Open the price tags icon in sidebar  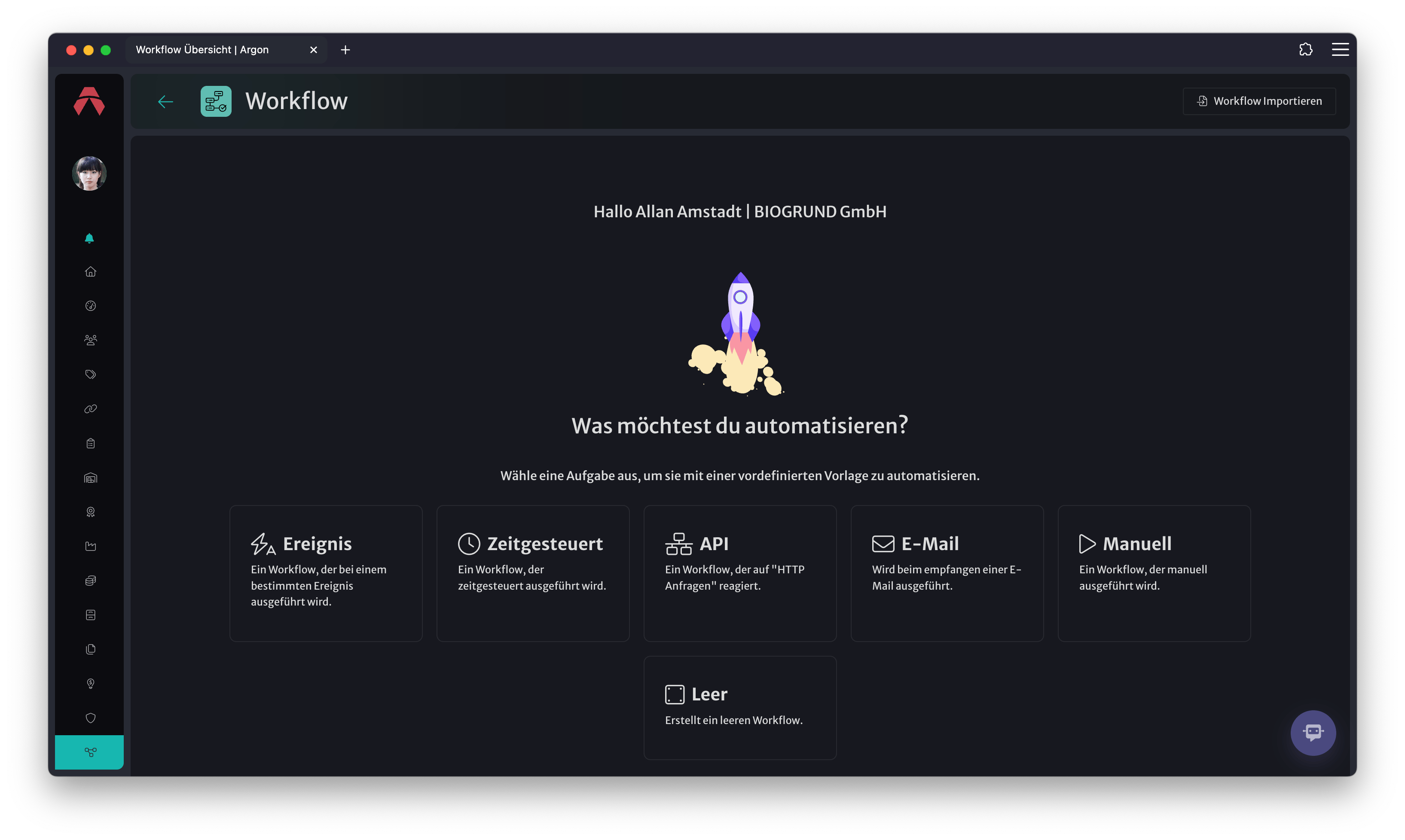pyautogui.click(x=90, y=375)
